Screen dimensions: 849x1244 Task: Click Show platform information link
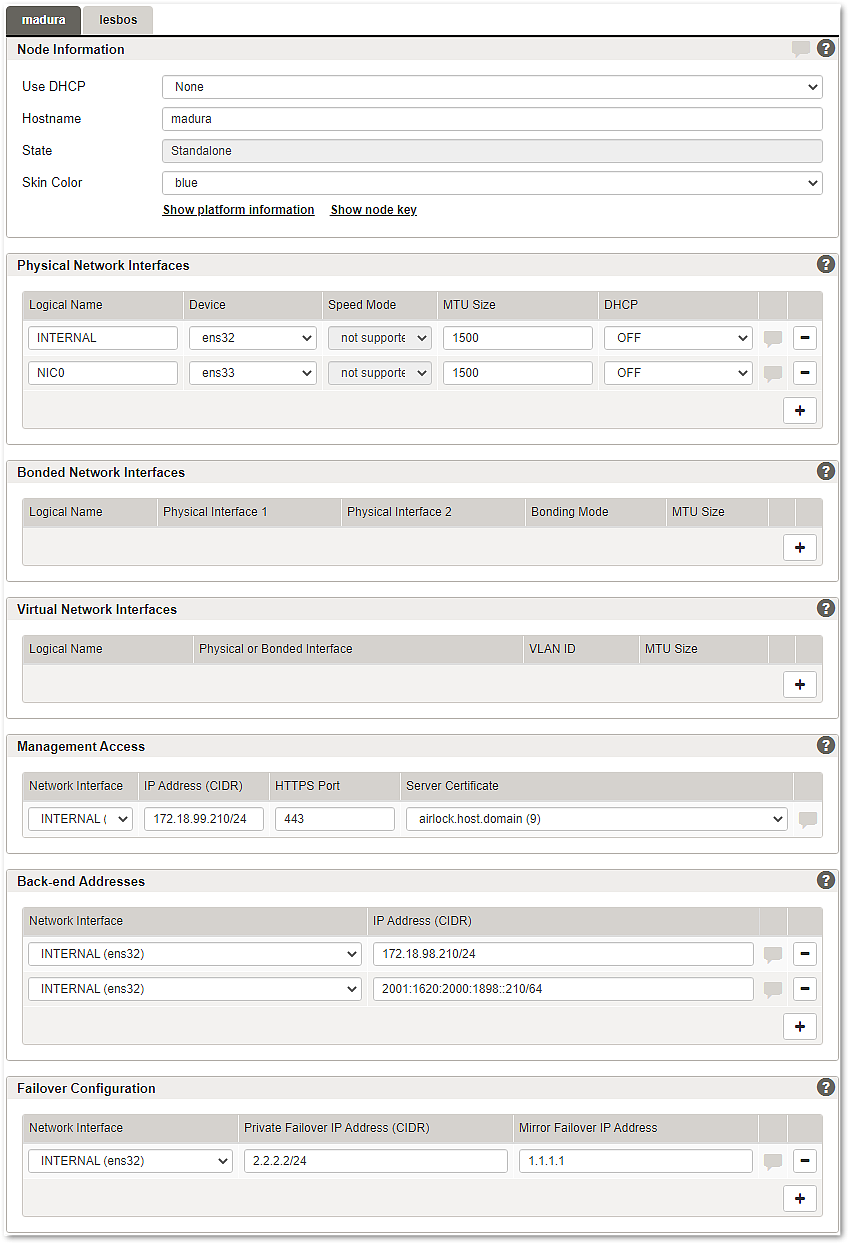[239, 210]
